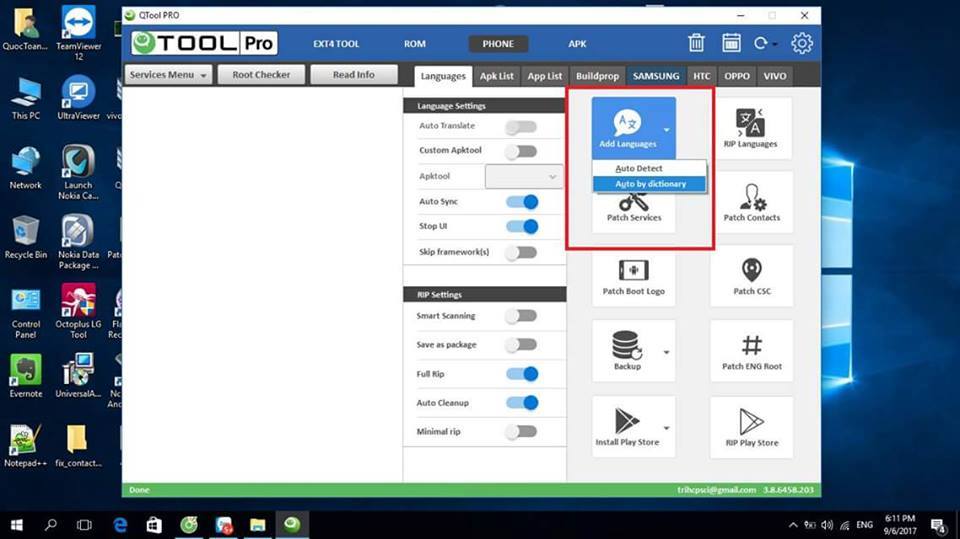Toggle the Auto Translate switch
960x539 pixels.
521,127
